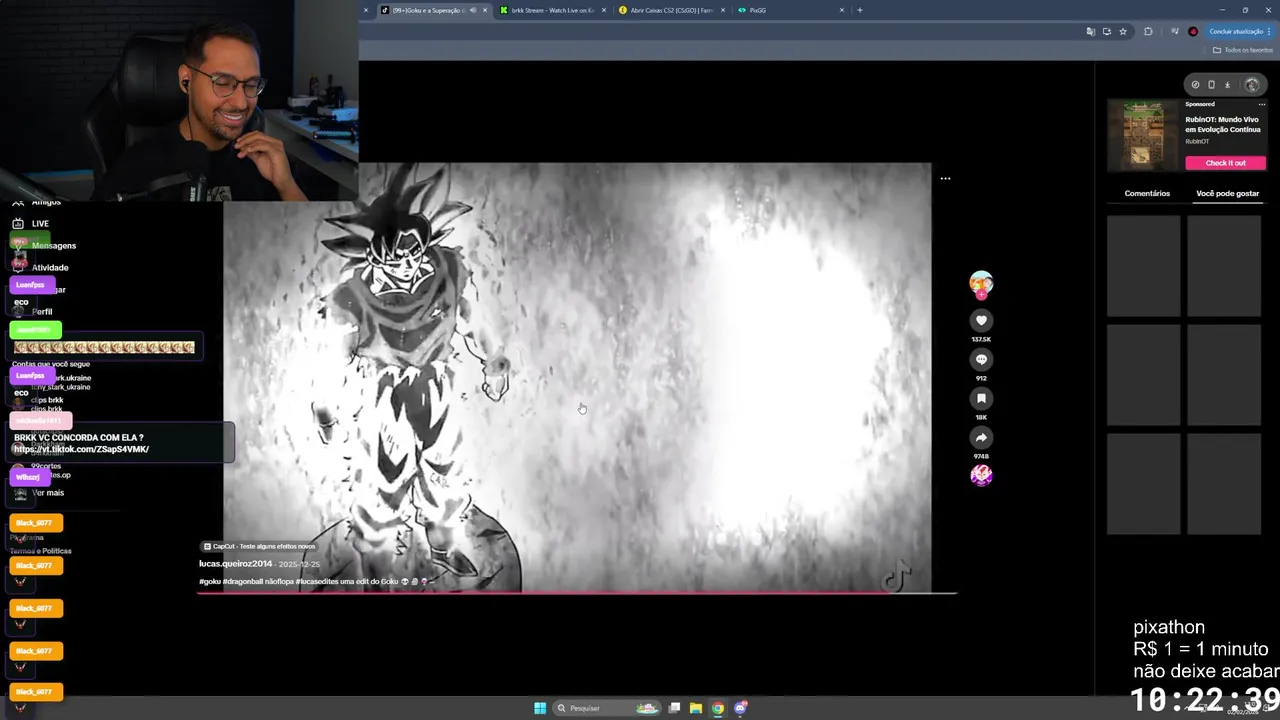Open lucas.queiroz2014 creator username
Screen dimensions: 1280x720
click(x=235, y=564)
